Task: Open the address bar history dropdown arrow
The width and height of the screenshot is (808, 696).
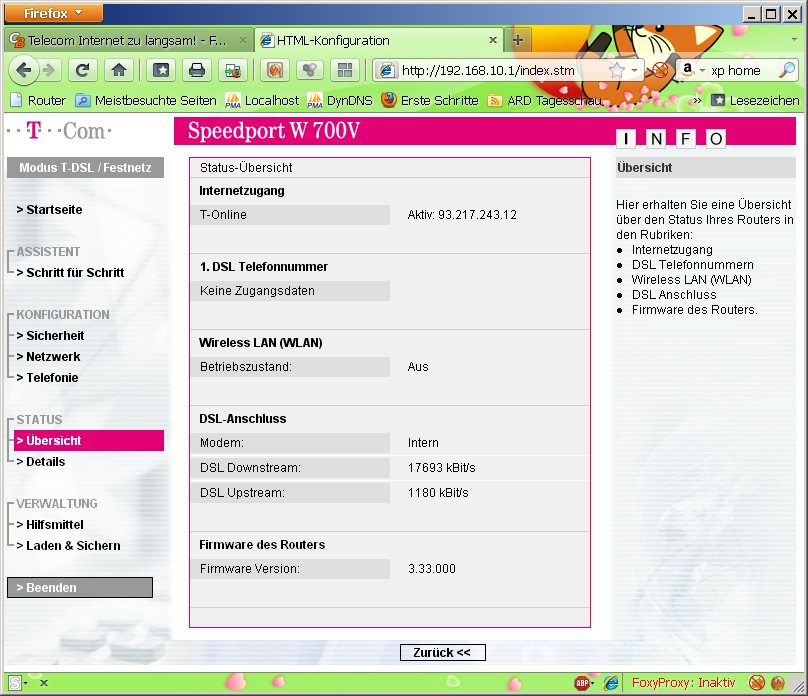Action: coord(634,70)
